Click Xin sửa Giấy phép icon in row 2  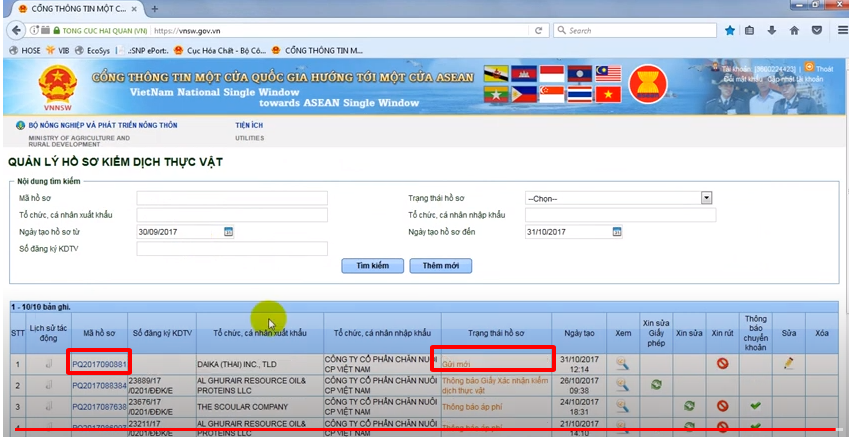[655, 384]
